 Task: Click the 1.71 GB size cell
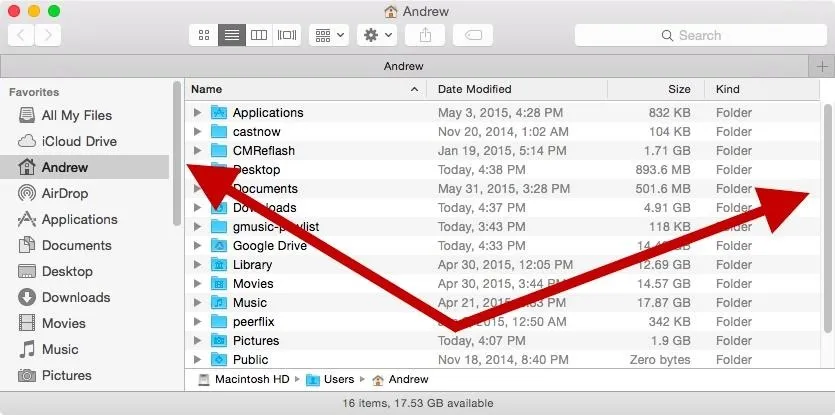(x=667, y=151)
